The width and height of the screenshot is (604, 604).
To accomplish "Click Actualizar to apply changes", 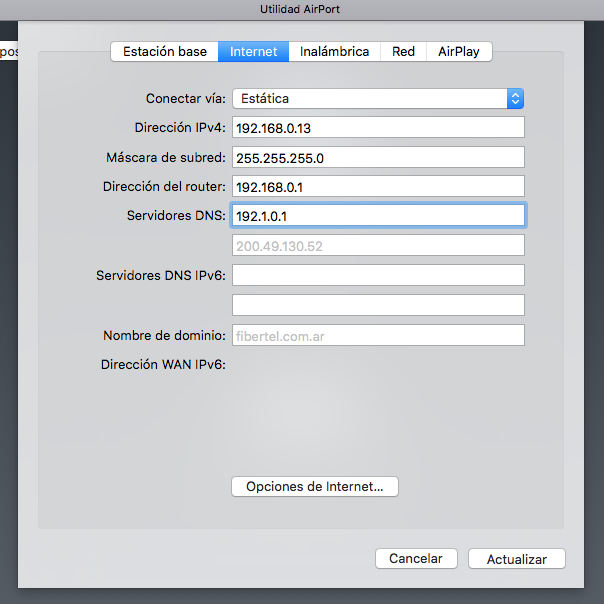I will (516, 559).
